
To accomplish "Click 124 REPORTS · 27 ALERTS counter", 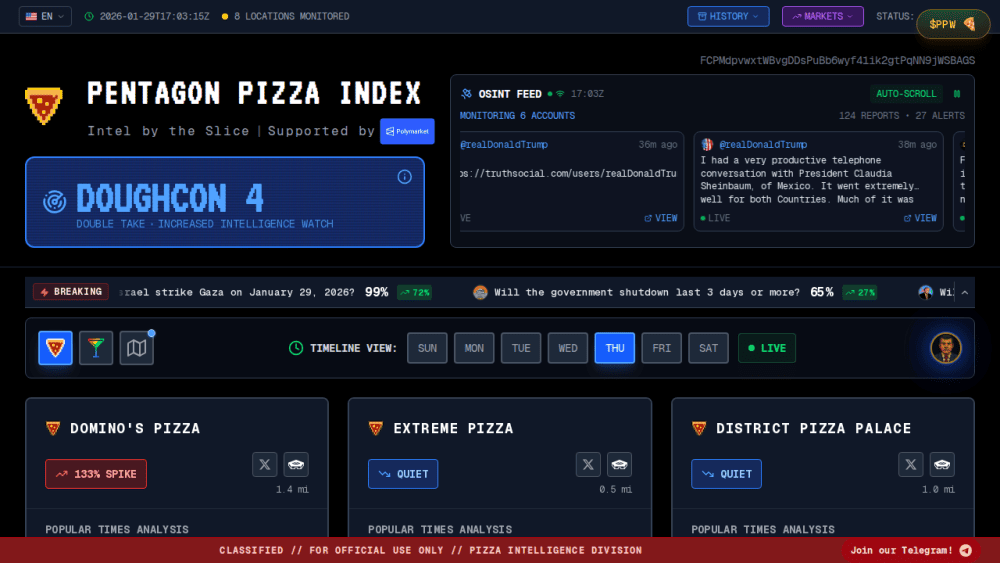I will pos(902,116).
